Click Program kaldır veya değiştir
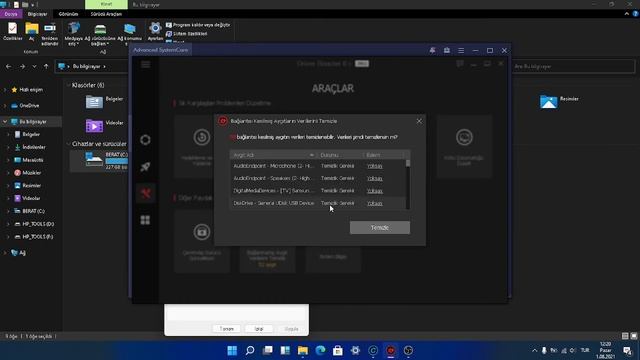The width and height of the screenshot is (640, 360). tap(198, 25)
